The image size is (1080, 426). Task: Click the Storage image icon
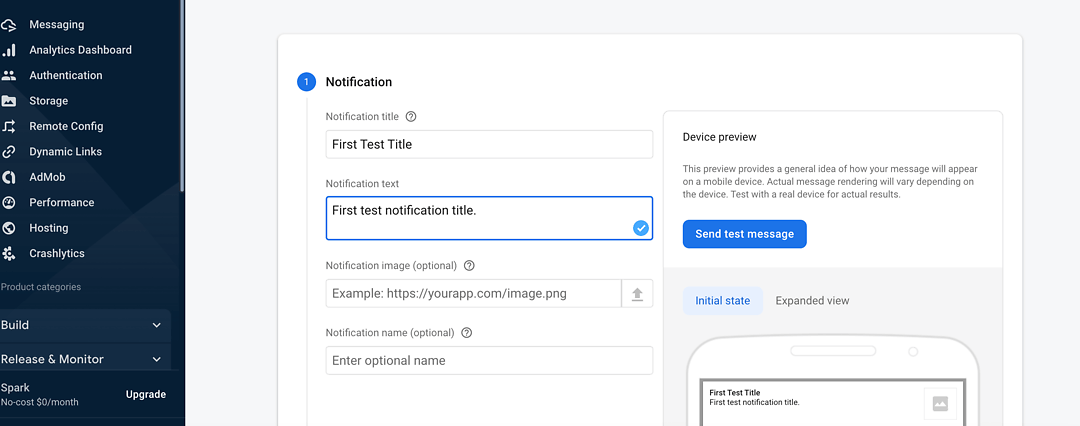pyautogui.click(x=8, y=101)
